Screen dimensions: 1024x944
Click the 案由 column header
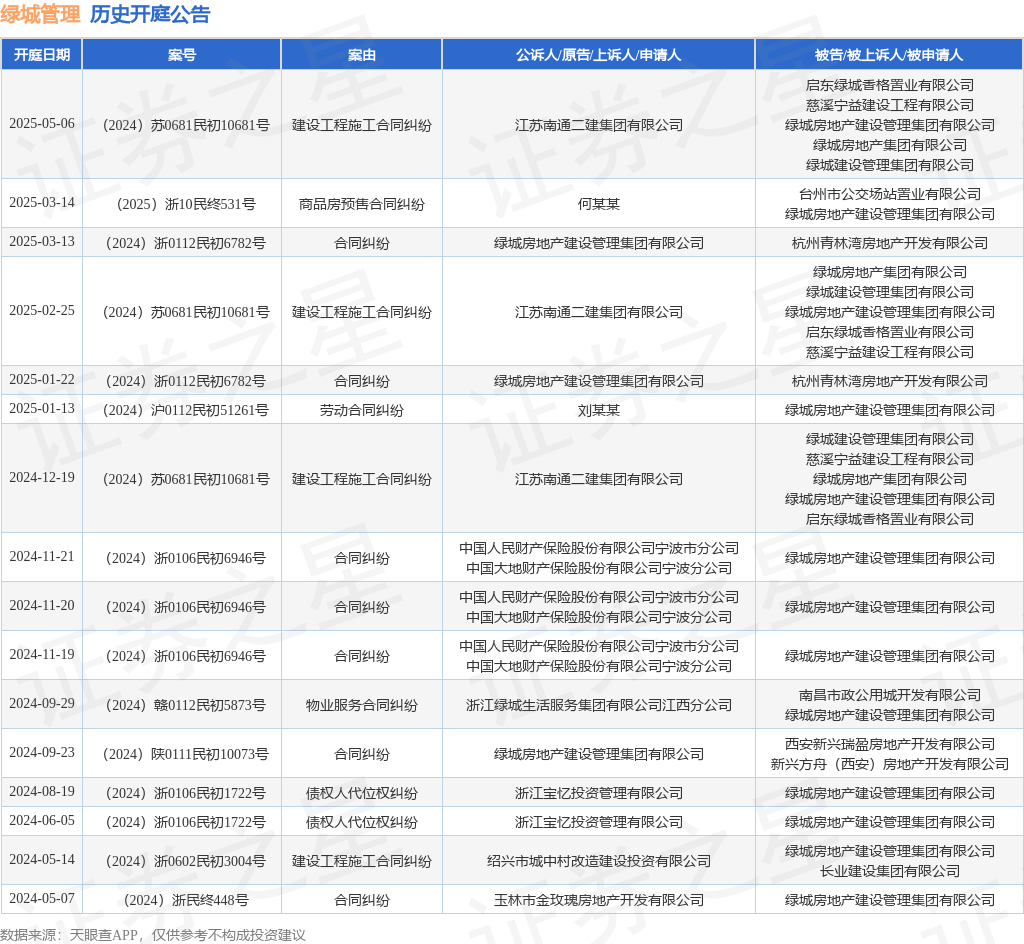coord(362,55)
